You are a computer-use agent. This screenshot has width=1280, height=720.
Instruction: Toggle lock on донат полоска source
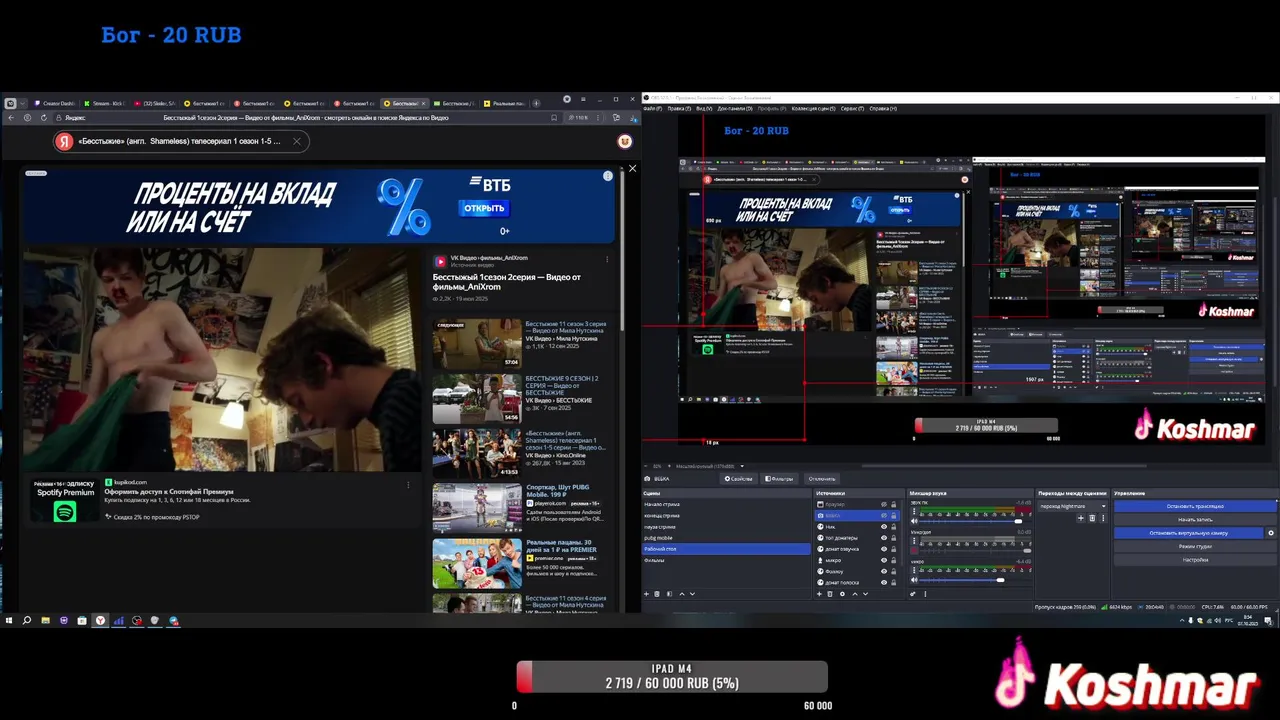coord(893,582)
